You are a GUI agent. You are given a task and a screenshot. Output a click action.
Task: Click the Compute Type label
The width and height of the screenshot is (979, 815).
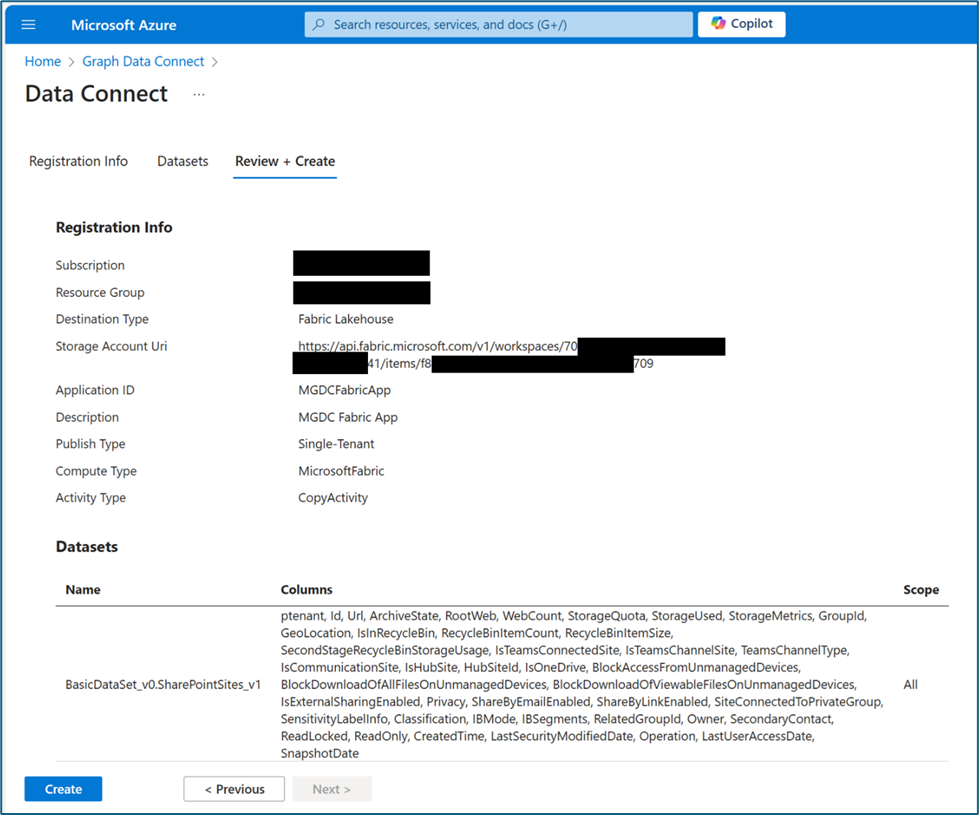pyautogui.click(x=96, y=471)
